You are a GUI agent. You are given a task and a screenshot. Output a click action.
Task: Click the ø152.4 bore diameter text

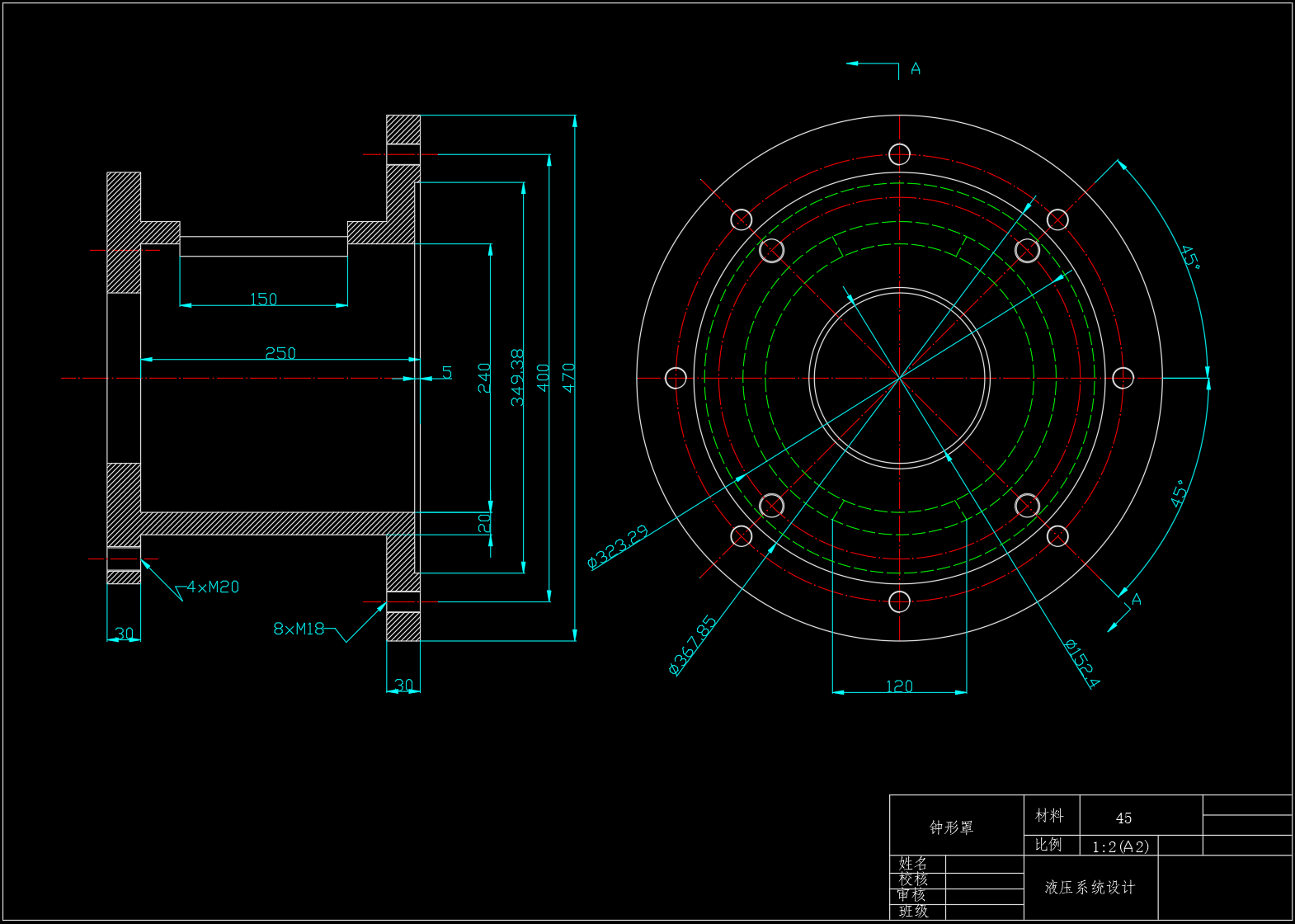click(1081, 663)
